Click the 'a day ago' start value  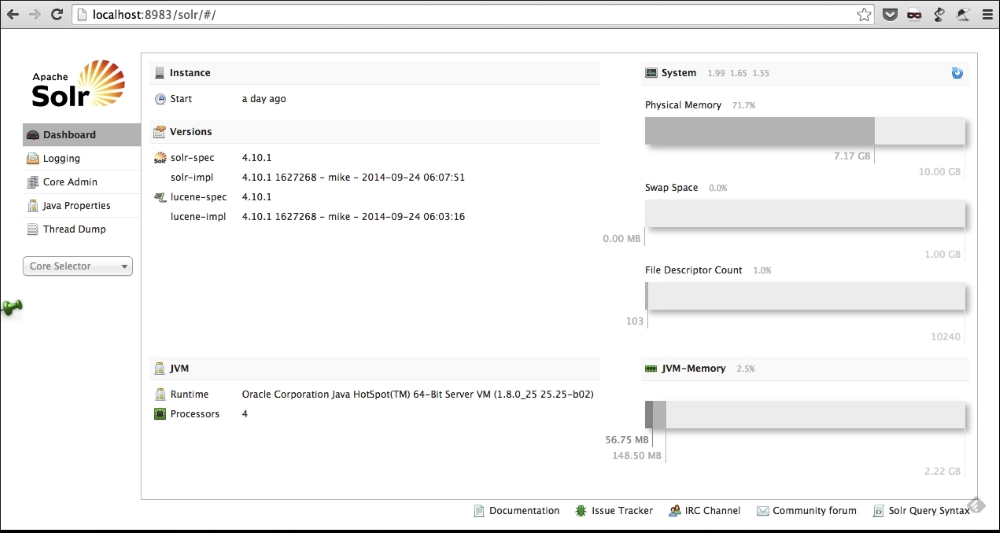[x=264, y=99]
